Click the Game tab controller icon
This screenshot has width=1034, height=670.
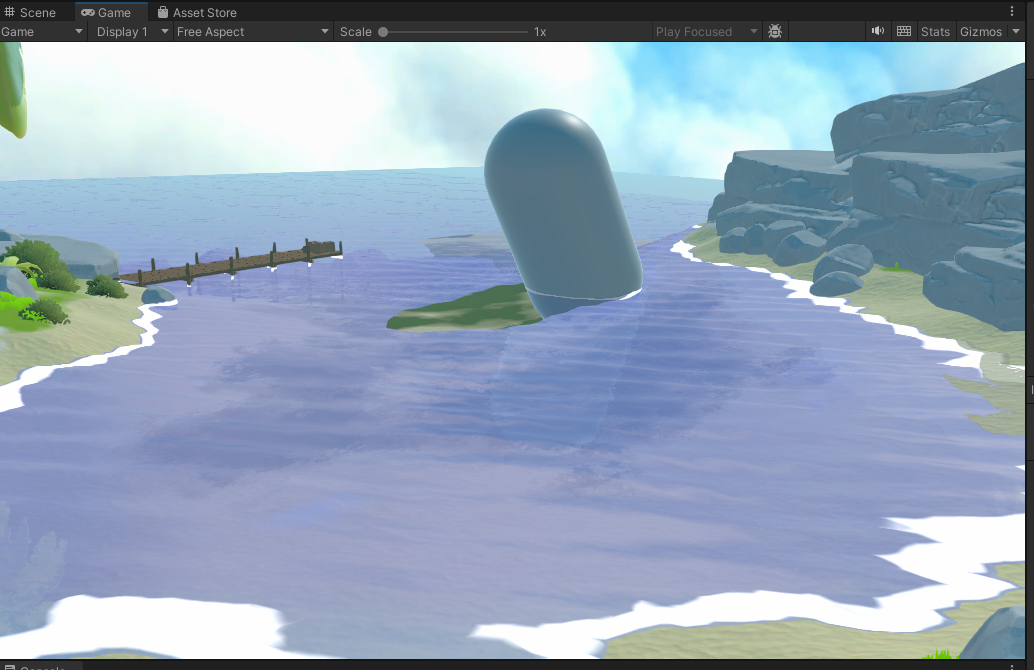88,12
